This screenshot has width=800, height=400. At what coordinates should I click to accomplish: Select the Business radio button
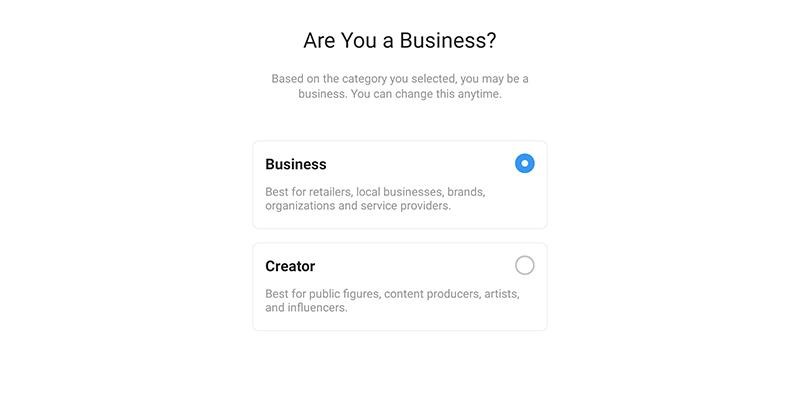(525, 163)
